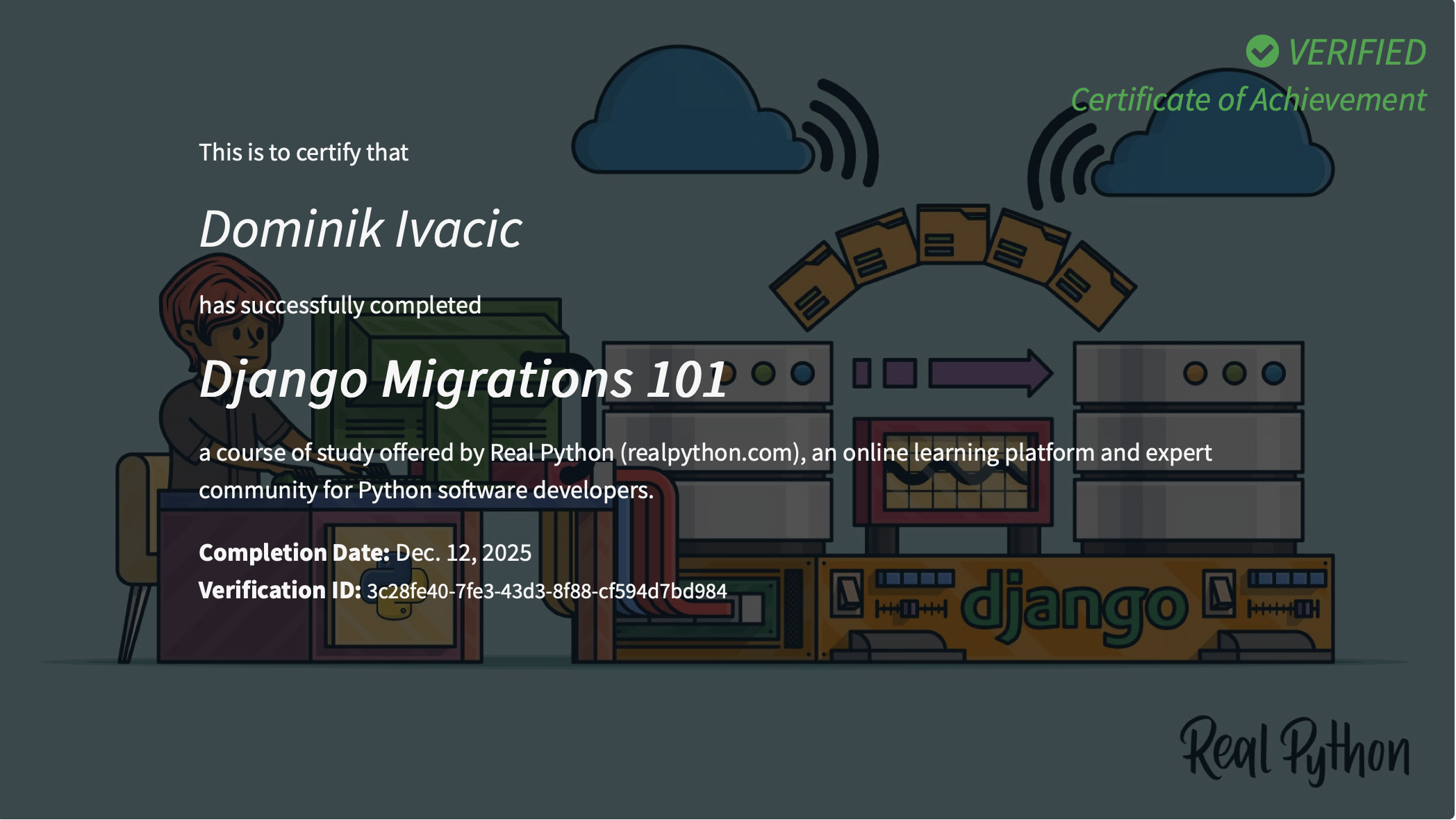The height and width of the screenshot is (820, 1456).
Task: Toggle the switch on the right control panel
Action: click(1219, 595)
